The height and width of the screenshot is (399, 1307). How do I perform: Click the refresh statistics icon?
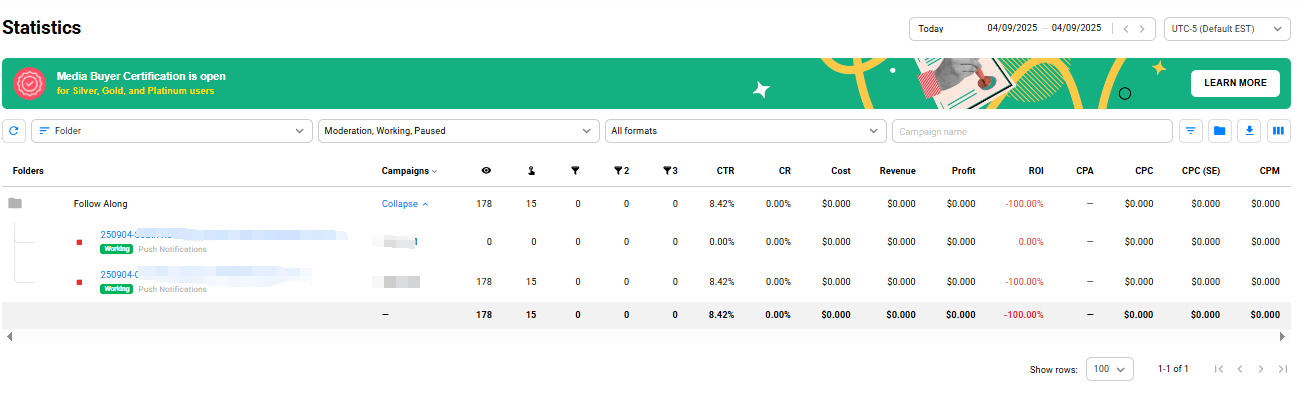[x=14, y=131]
